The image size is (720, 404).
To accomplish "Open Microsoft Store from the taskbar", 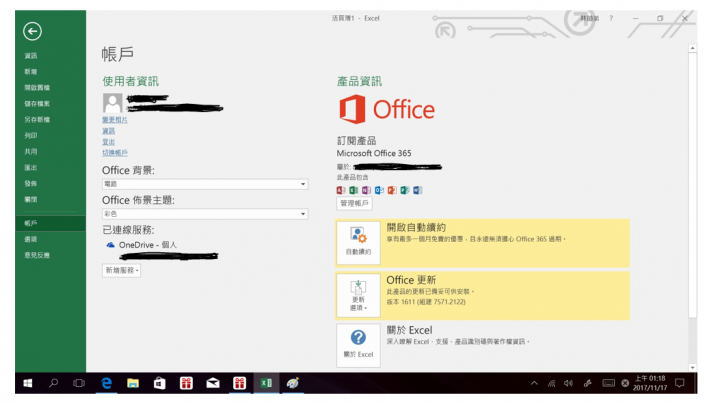I will (159, 383).
